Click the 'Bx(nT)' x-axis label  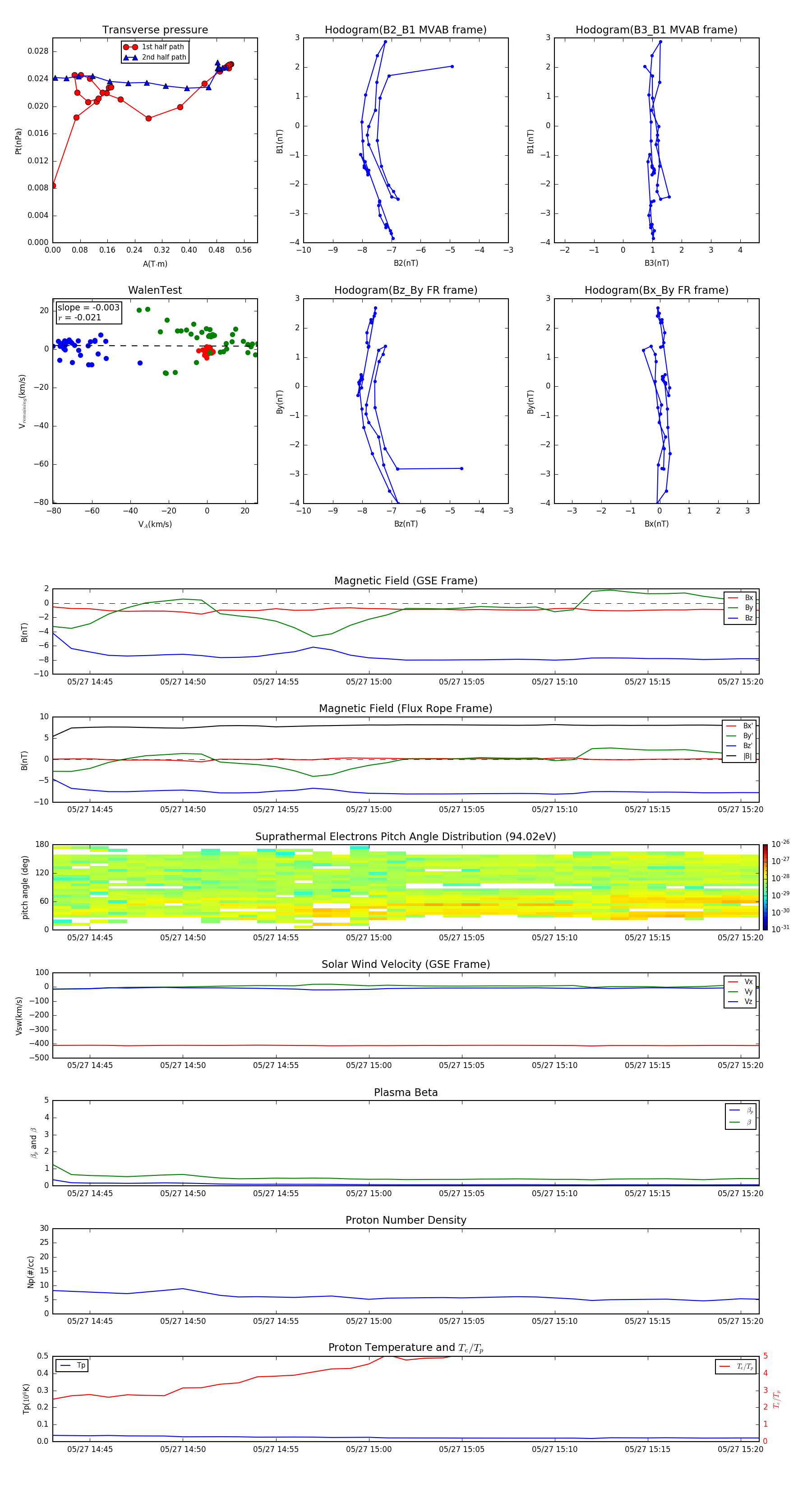click(x=656, y=524)
